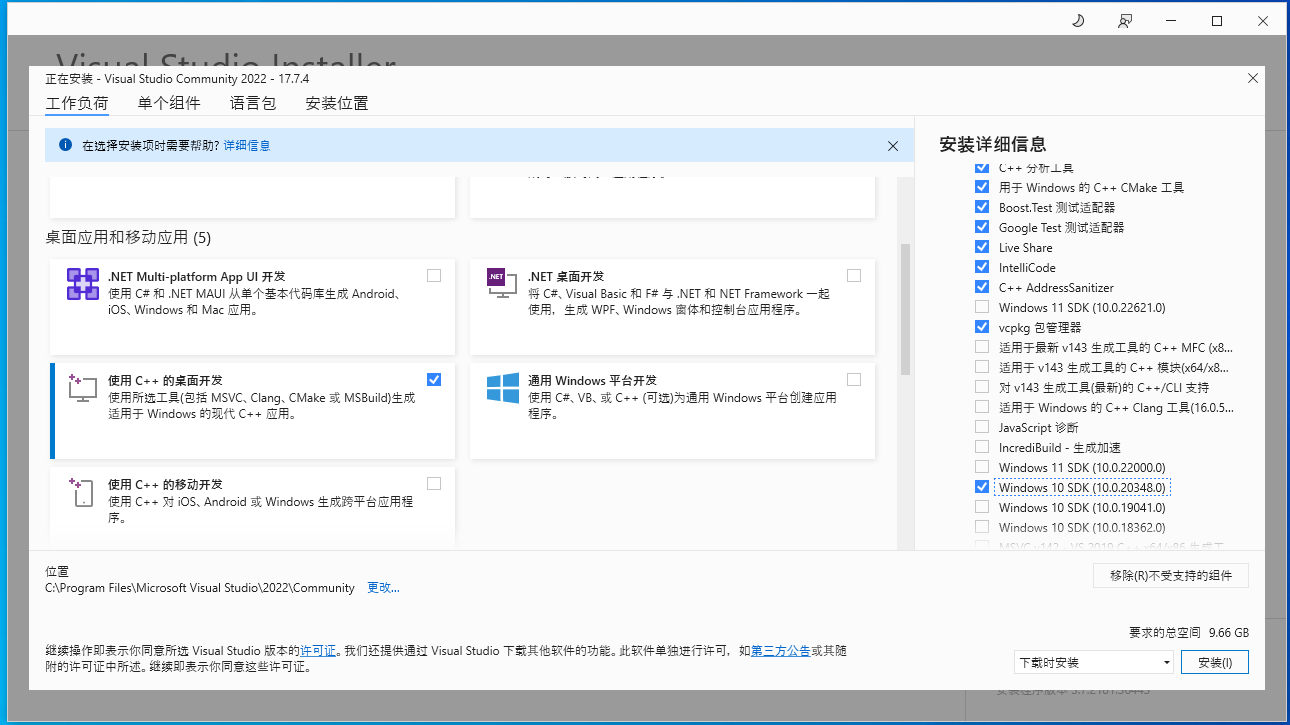Viewport: 1290px width, 725px height.
Task: Click the C++ desktop development icon
Action: (x=82, y=388)
